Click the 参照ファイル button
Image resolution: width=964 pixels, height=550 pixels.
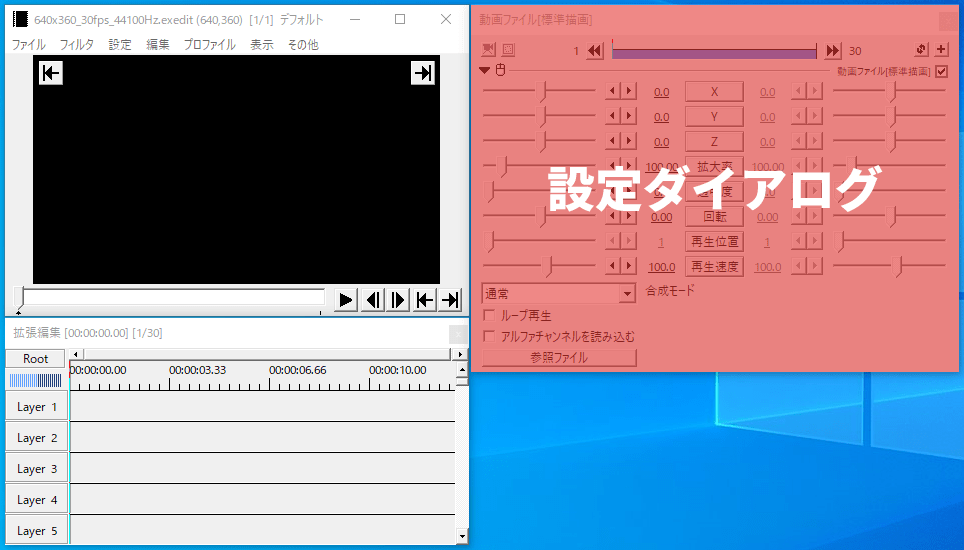[559, 358]
